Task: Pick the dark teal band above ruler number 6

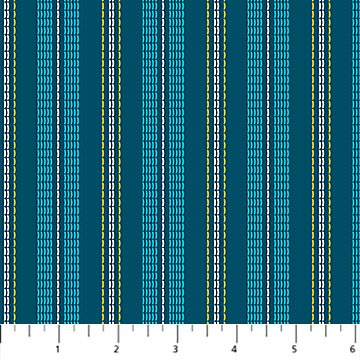Action: 342,162
